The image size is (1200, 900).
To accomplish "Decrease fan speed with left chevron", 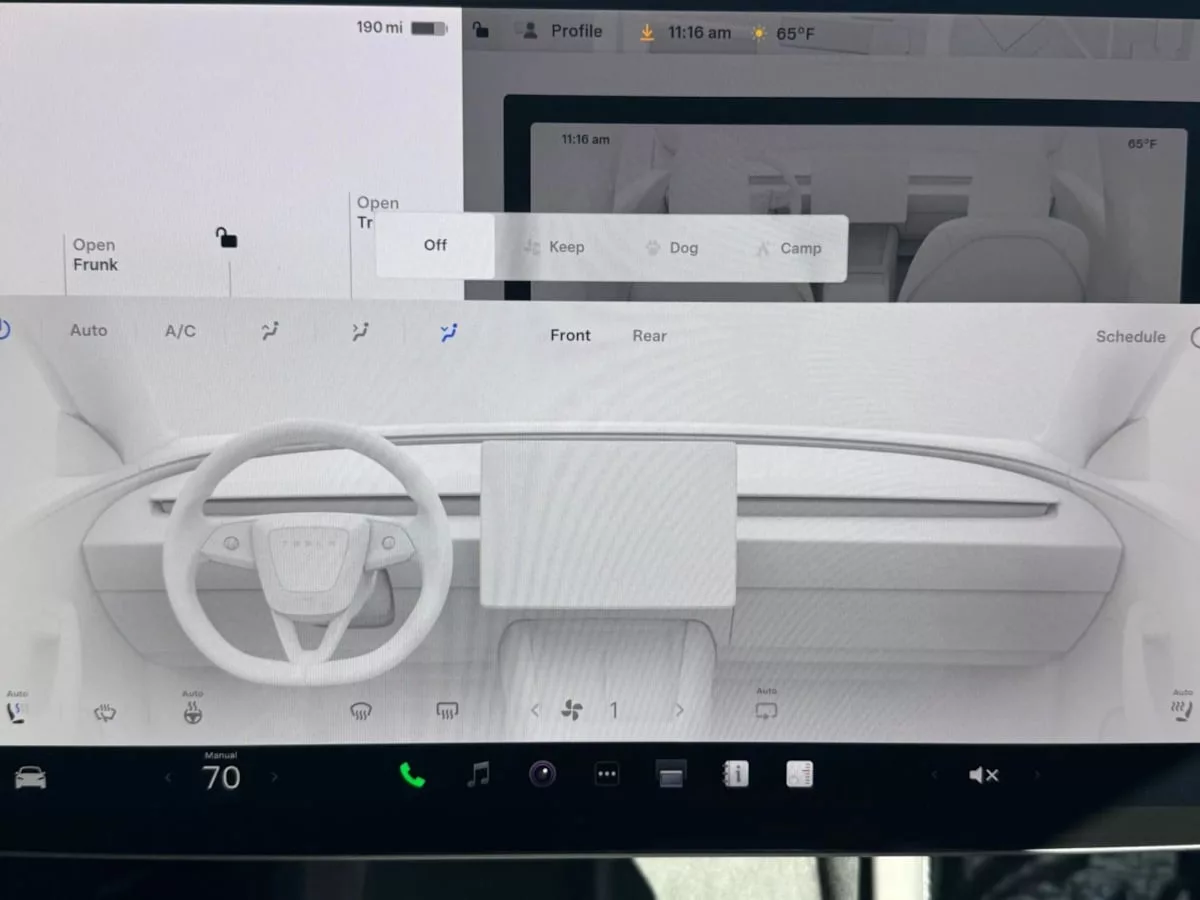I will (x=535, y=711).
